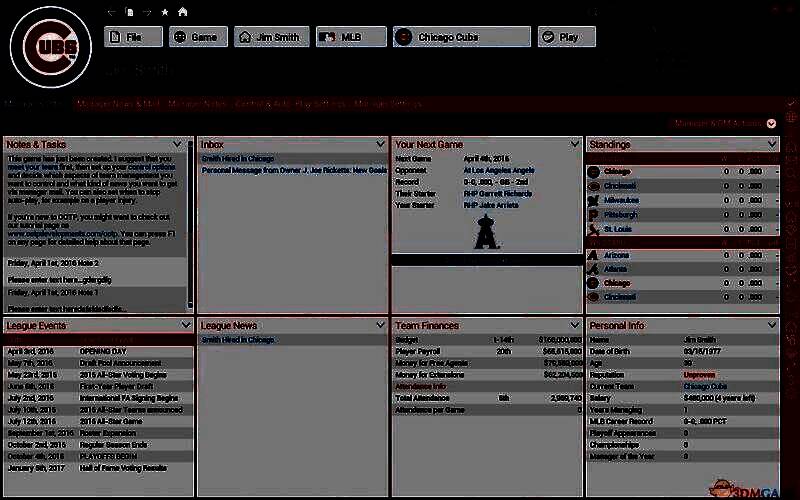Click Milwaukee team logo in Standings
The width and height of the screenshot is (800, 500).
coord(593,200)
